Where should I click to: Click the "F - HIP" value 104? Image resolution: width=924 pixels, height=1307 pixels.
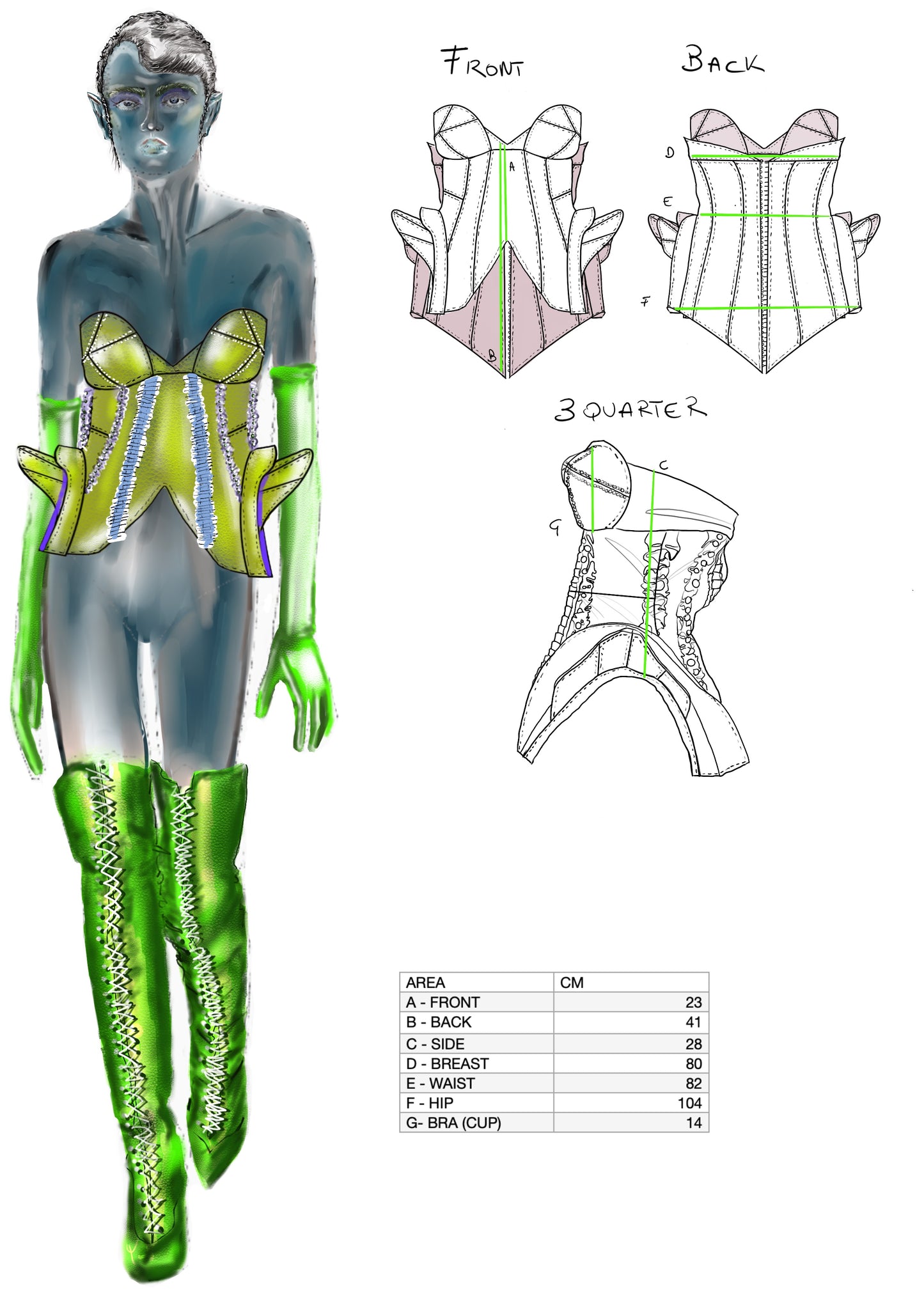click(689, 1103)
